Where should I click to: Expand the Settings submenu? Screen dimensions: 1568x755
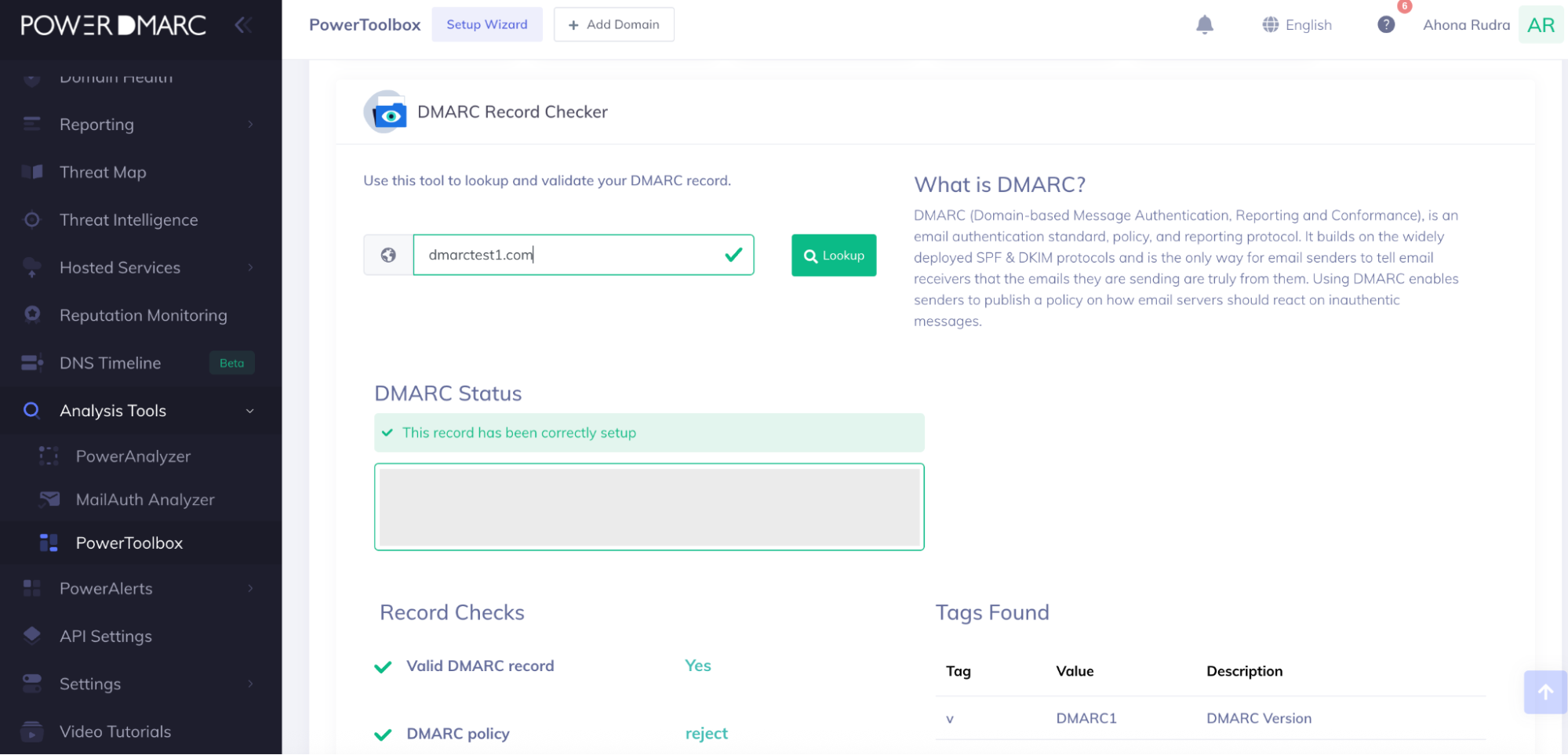[x=249, y=683]
